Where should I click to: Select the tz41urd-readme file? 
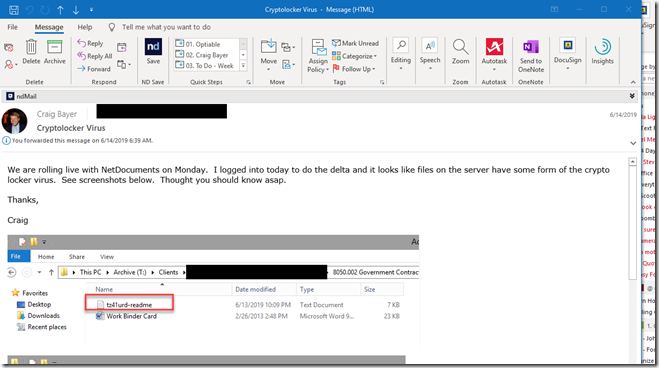click(x=129, y=305)
